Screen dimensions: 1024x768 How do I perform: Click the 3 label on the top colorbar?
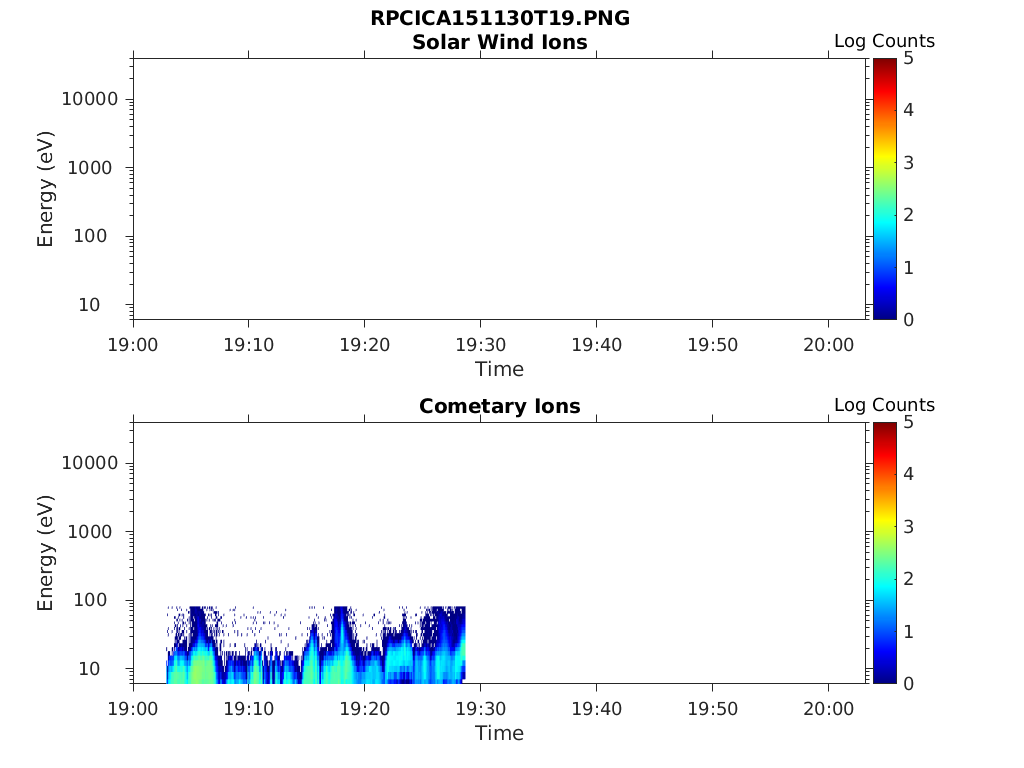(x=908, y=163)
